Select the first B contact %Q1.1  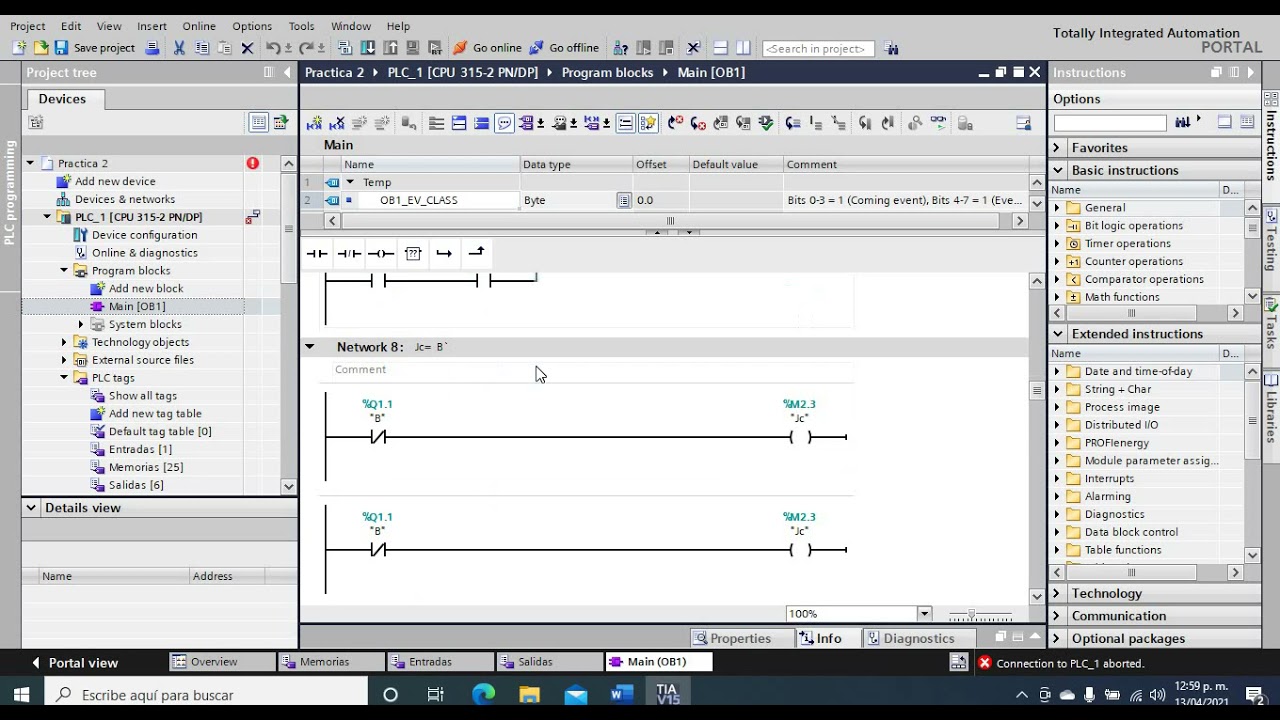[378, 437]
